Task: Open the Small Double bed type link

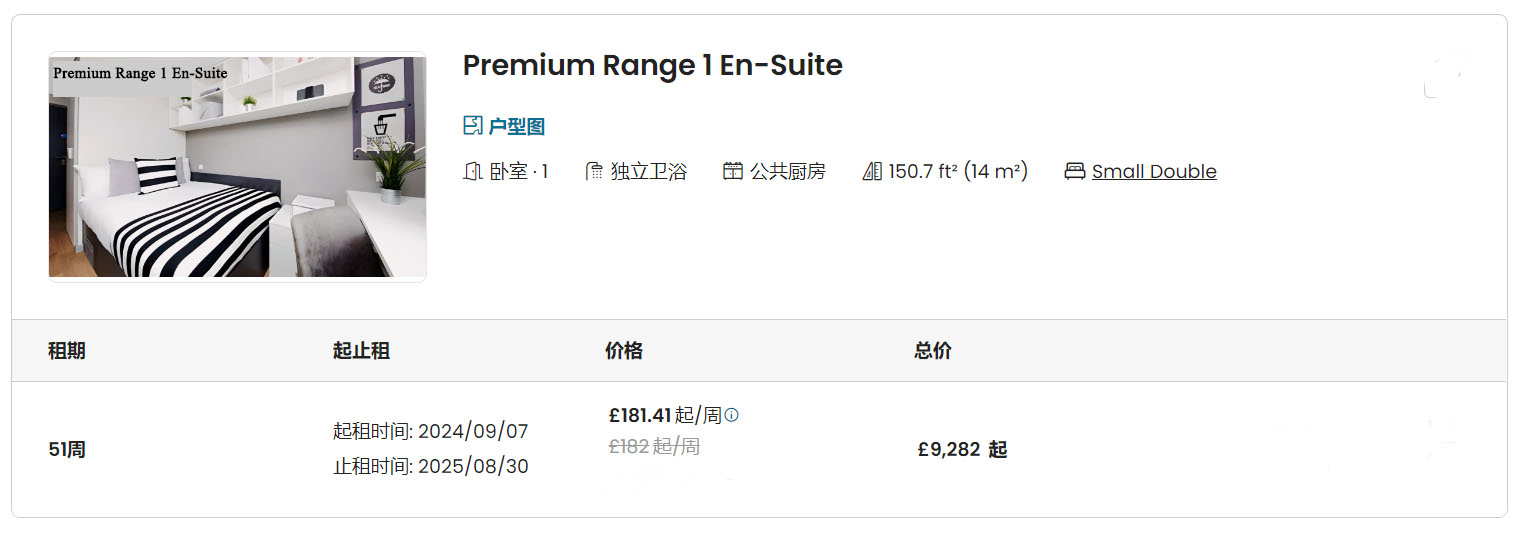Action: point(1154,171)
